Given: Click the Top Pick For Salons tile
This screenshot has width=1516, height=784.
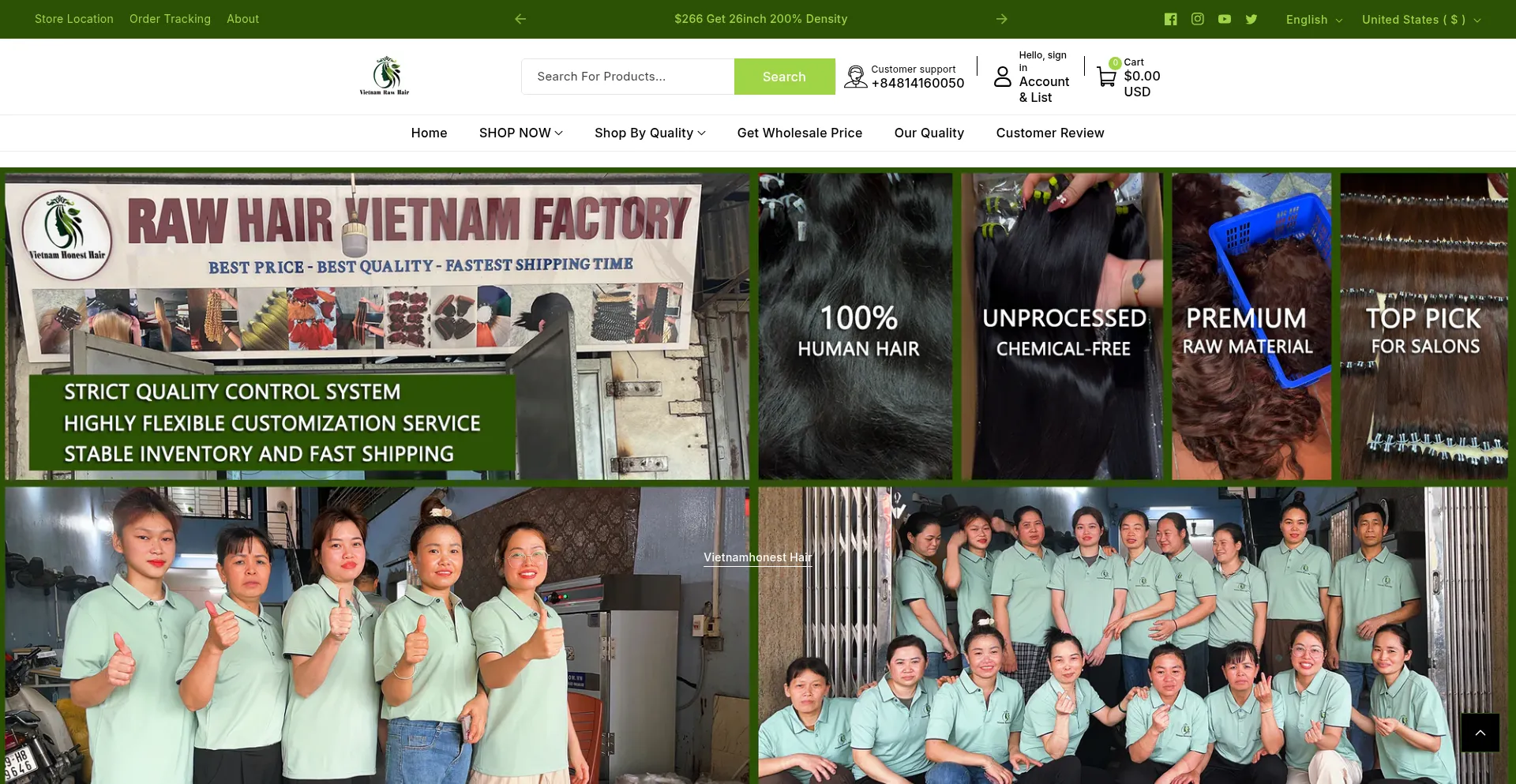Looking at the screenshot, I should tap(1424, 326).
